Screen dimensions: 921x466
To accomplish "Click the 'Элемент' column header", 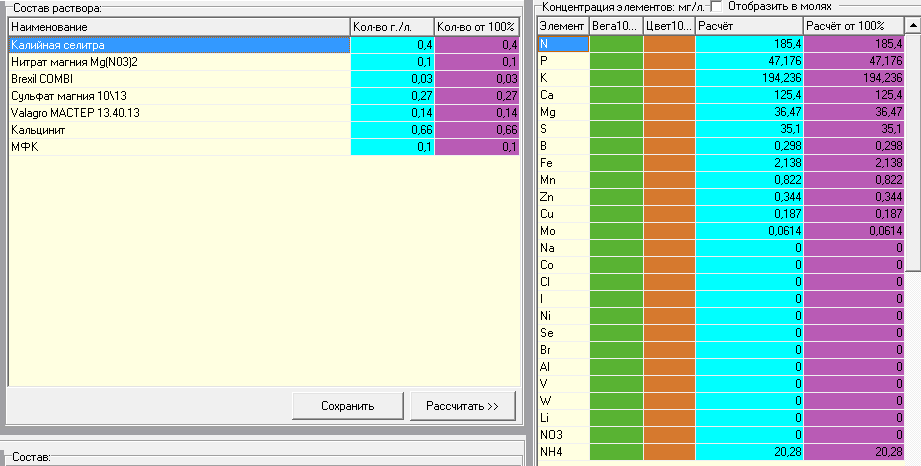I will click(x=563, y=26).
